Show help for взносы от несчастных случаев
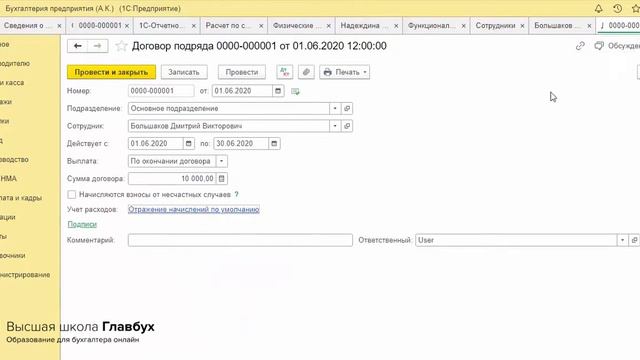This screenshot has height=360, width=640. click(x=236, y=195)
